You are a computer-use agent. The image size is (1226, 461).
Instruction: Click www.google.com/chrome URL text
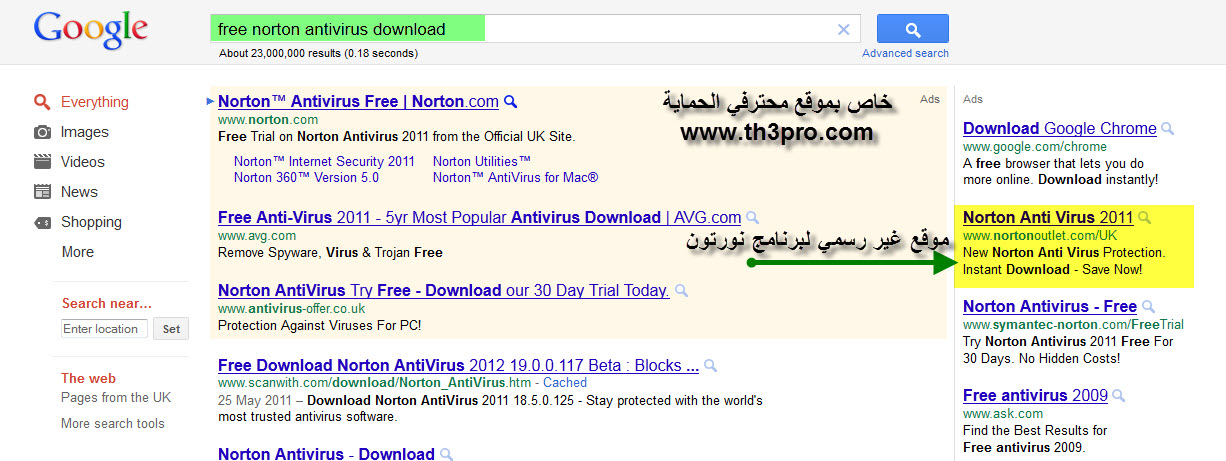(1035, 147)
